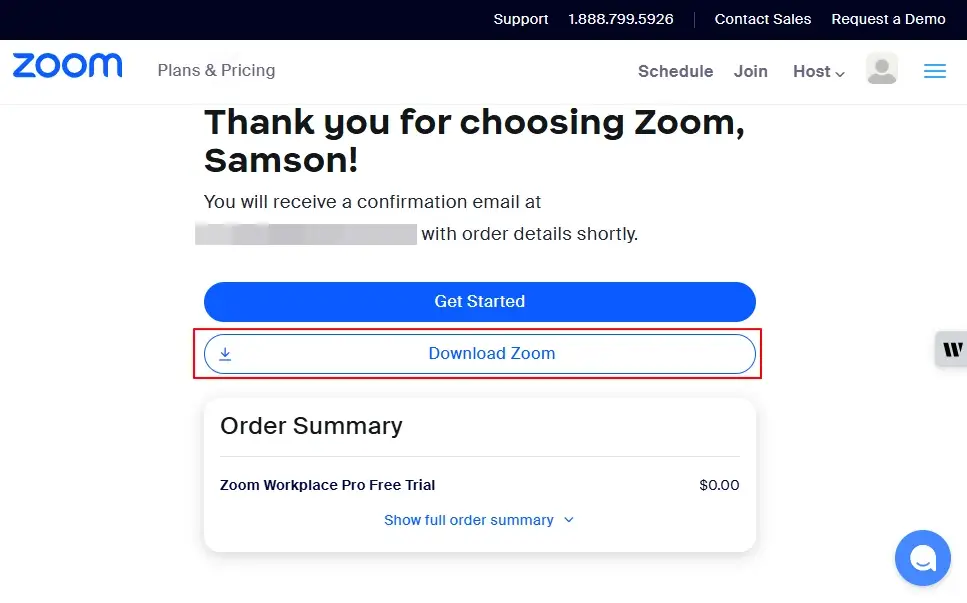
Task: Click the $0.00 order price
Action: [719, 485]
